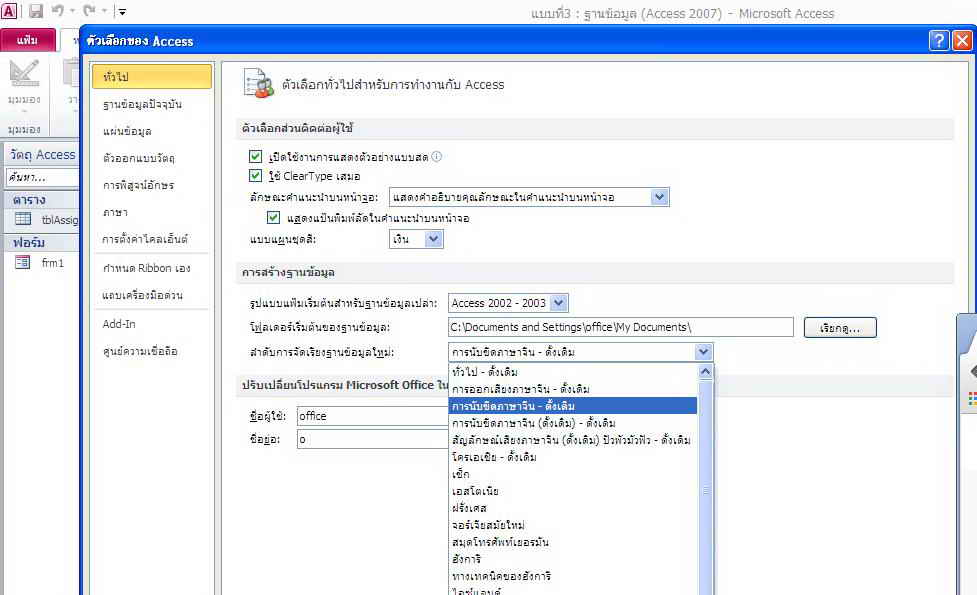
Task: Click the default database folder path field
Action: click(x=621, y=327)
